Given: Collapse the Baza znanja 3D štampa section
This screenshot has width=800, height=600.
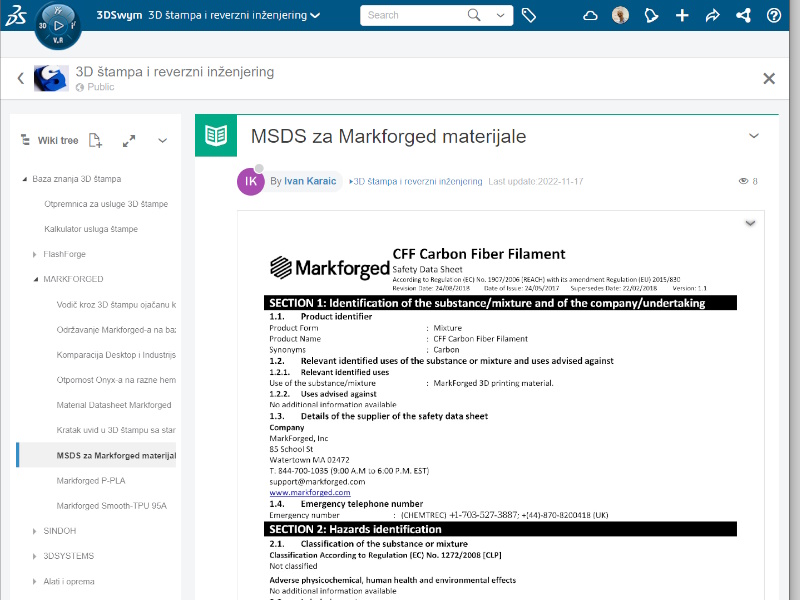Looking at the screenshot, I should pos(24,178).
